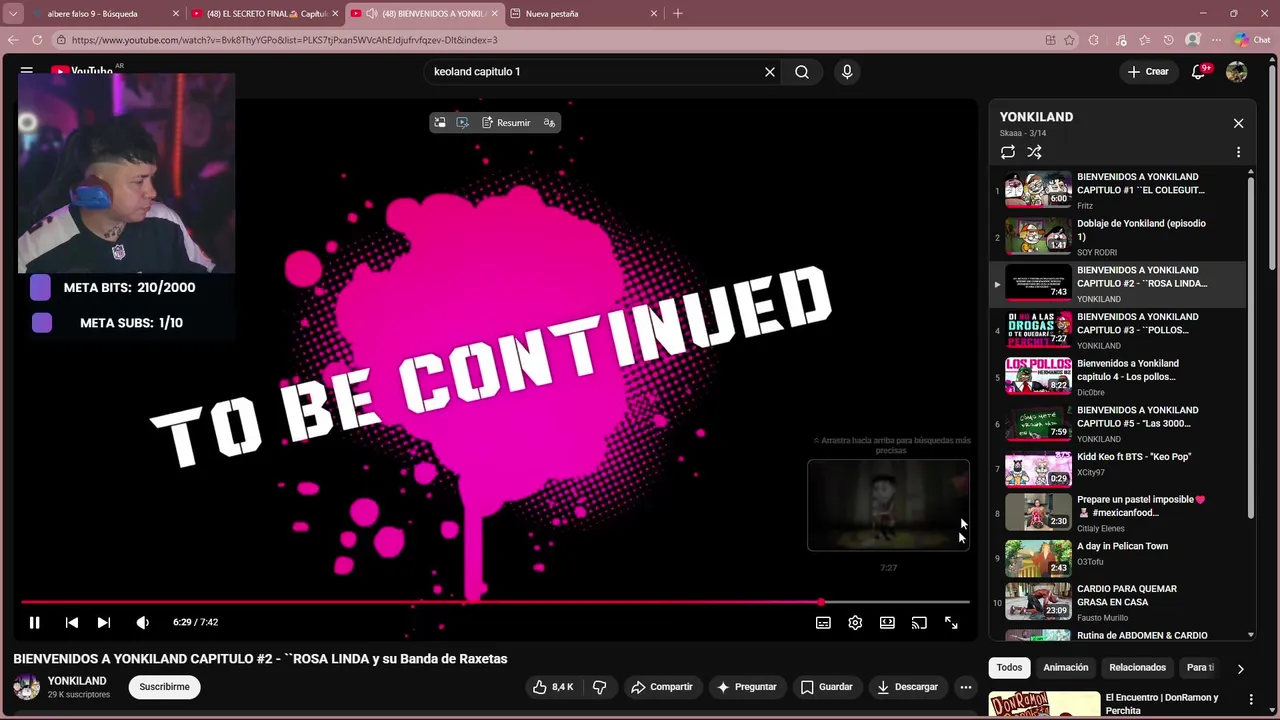Switch to Nueva pestaña browser tab
Screen dimensions: 1280x720
[x=584, y=14]
